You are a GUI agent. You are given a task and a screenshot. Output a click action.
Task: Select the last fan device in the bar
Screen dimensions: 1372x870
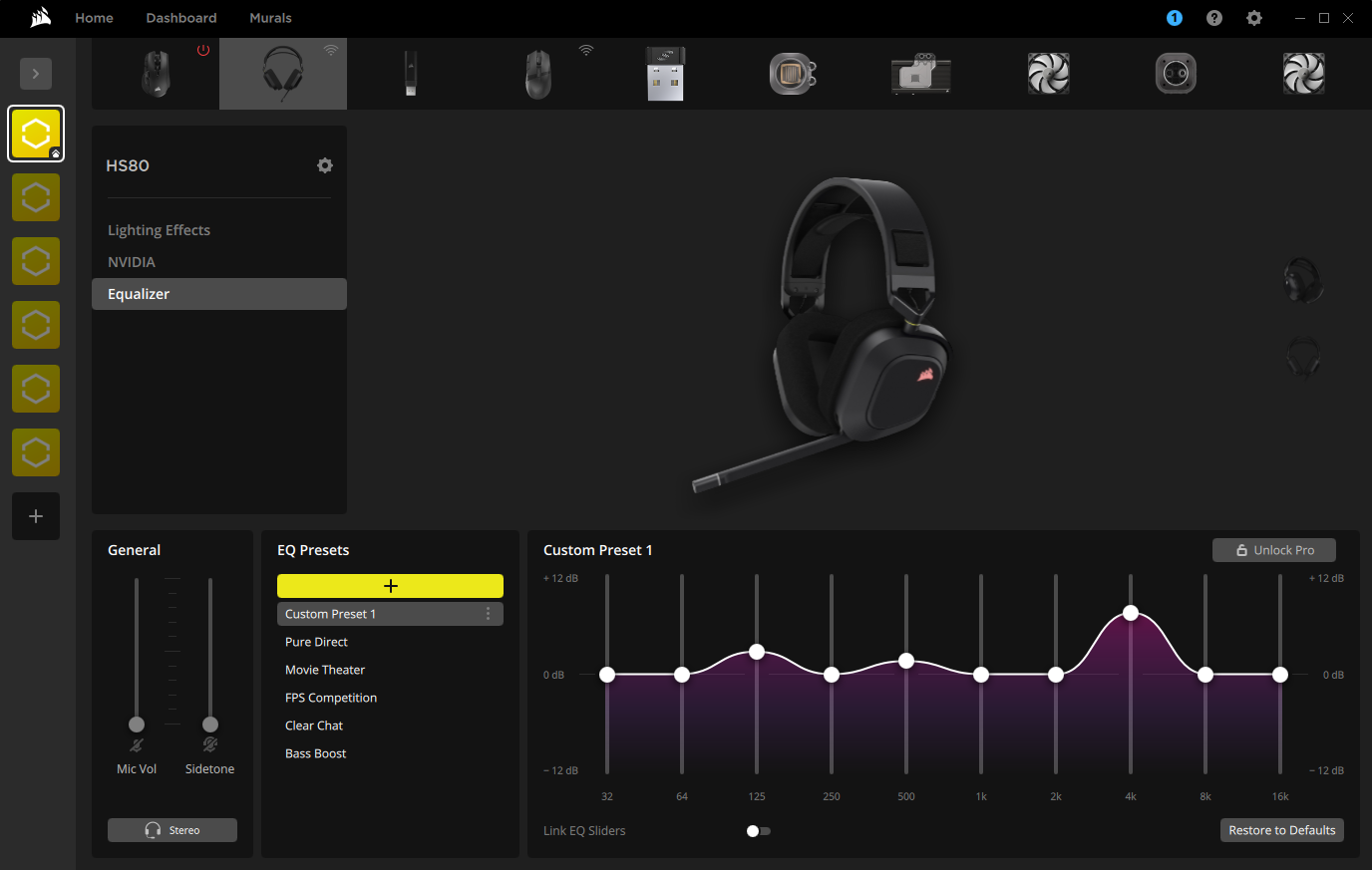[x=1303, y=74]
